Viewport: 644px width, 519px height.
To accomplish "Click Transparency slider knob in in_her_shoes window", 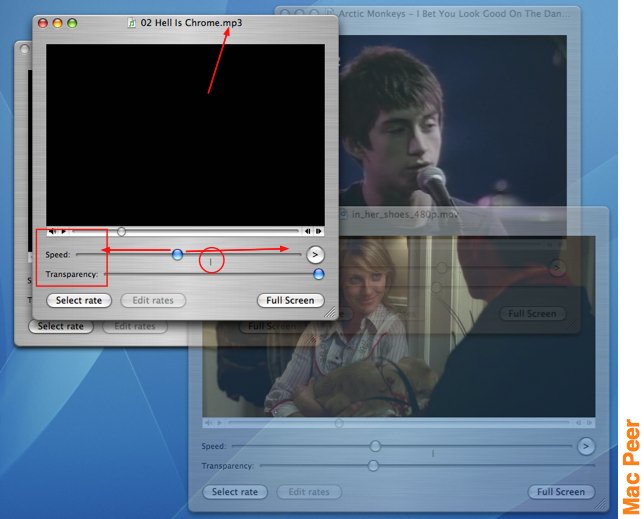I will pos(373,465).
